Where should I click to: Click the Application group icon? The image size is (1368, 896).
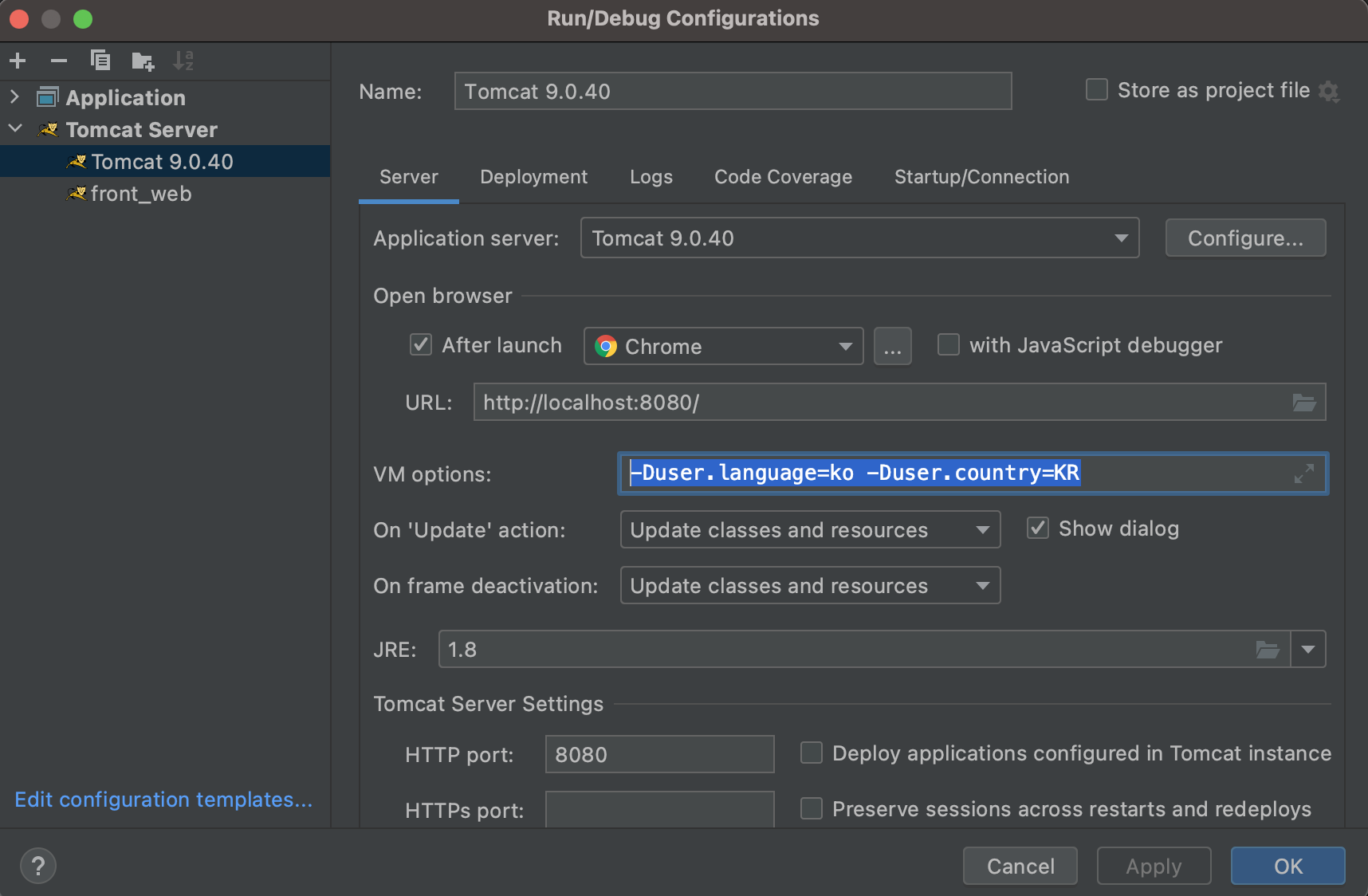pos(48,97)
